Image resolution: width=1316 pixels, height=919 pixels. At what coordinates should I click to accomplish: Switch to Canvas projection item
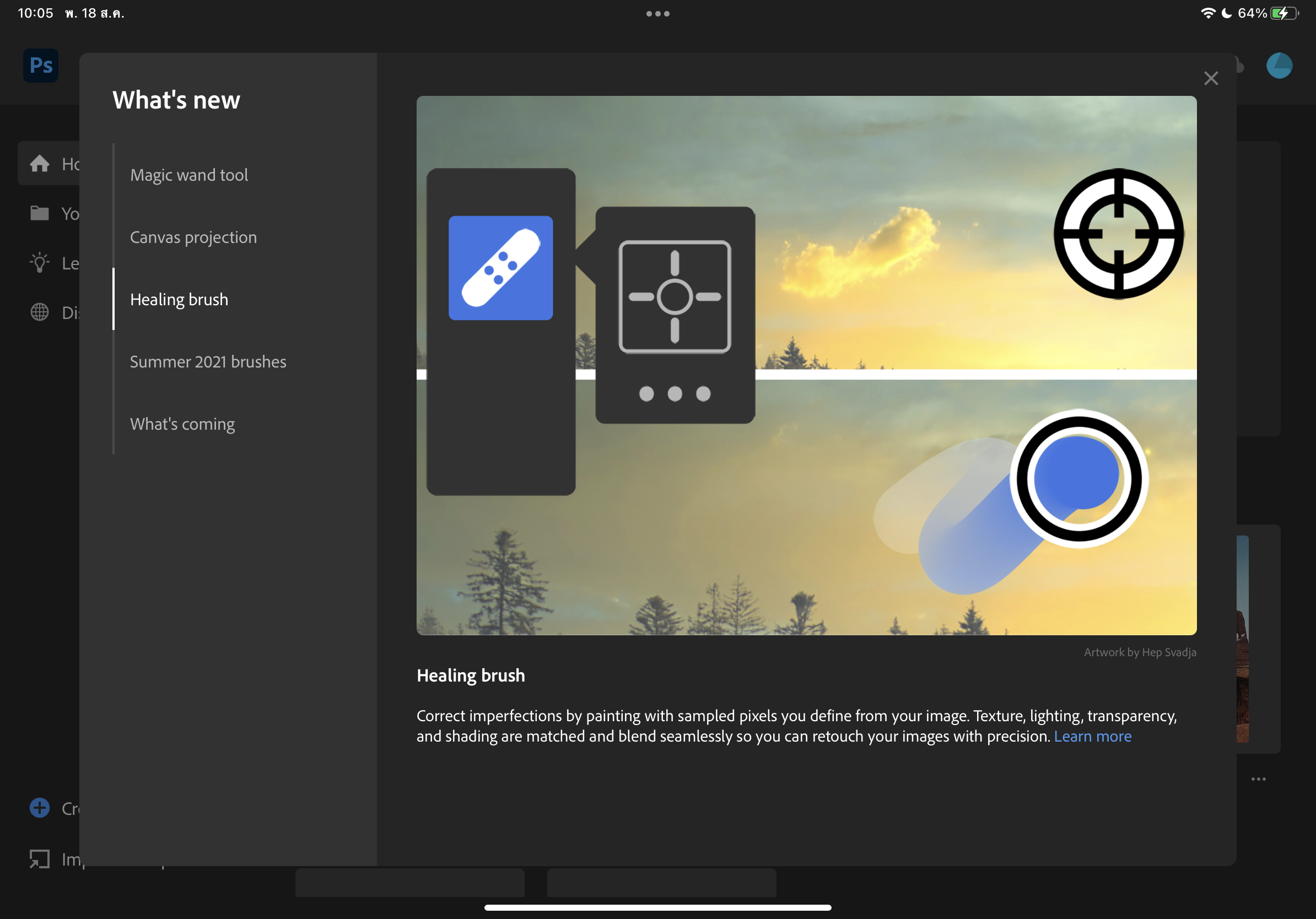point(193,237)
